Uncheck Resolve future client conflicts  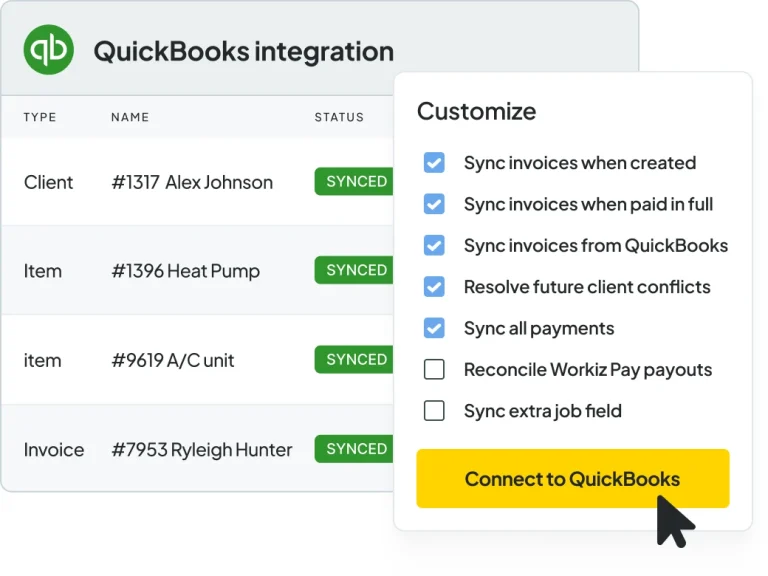pos(434,287)
